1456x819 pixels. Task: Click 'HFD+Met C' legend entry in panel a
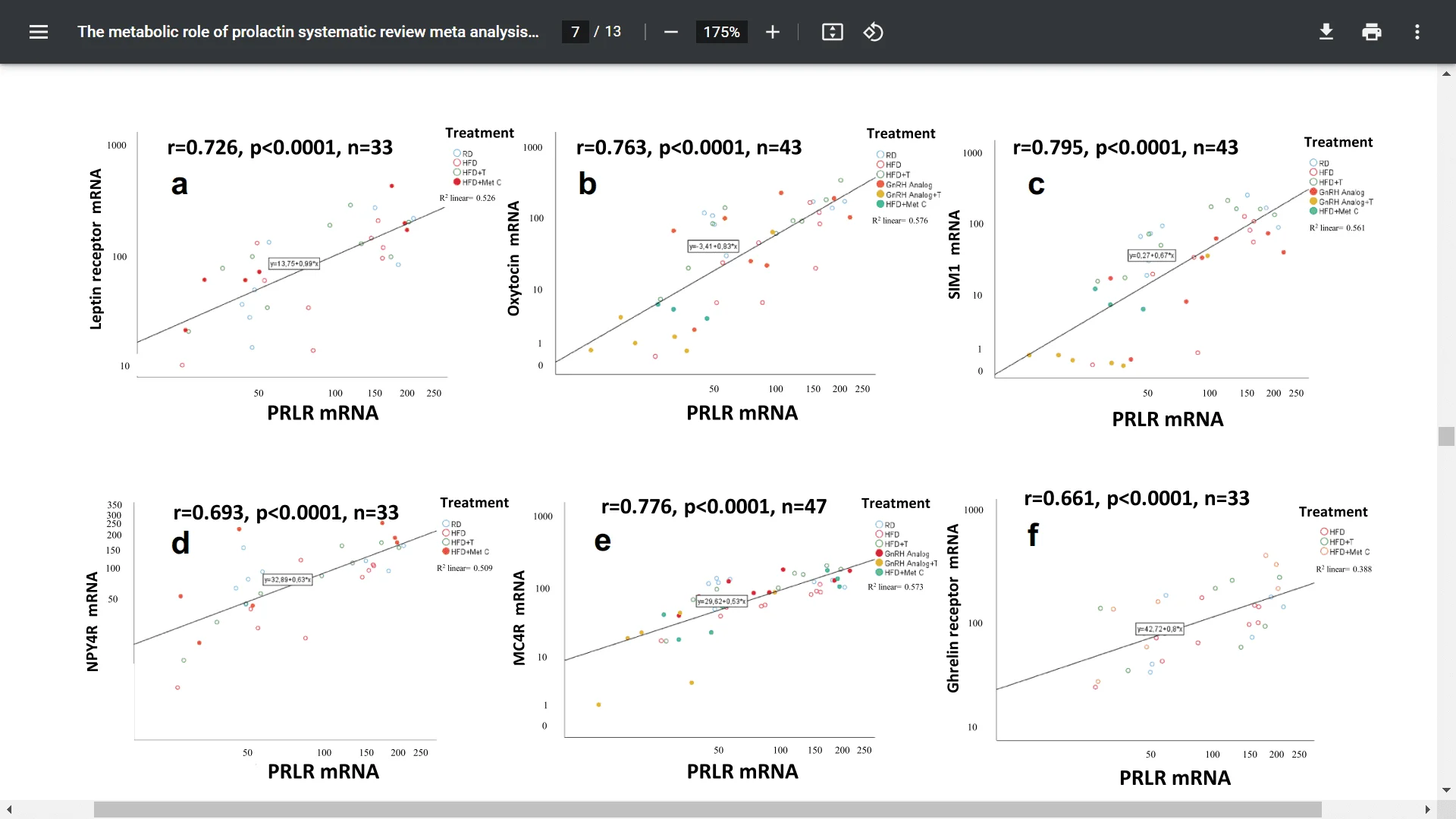(478, 182)
